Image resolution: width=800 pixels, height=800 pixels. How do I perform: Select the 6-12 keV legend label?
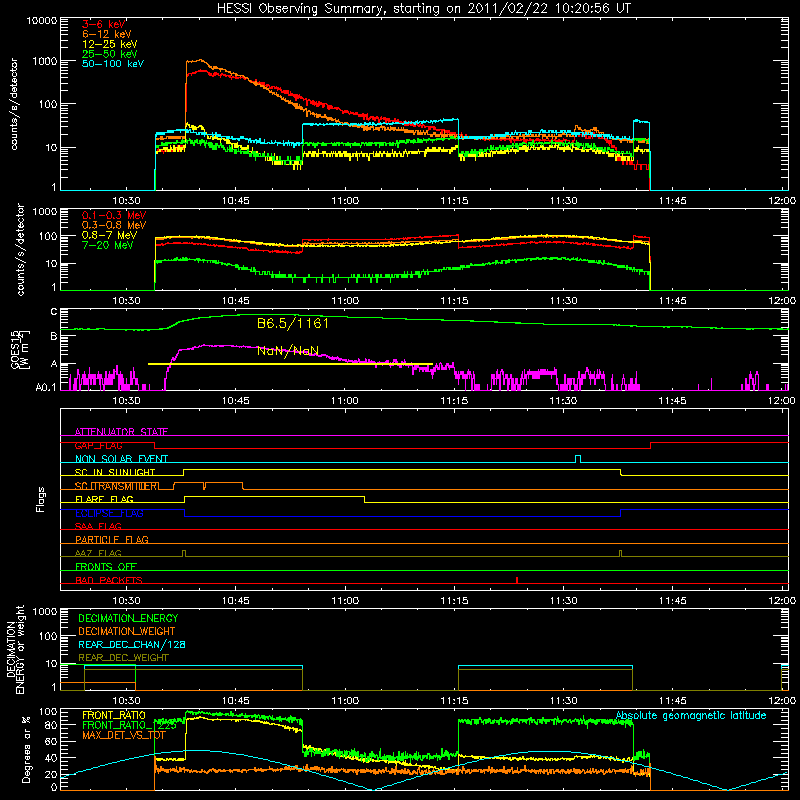pyautogui.click(x=107, y=34)
